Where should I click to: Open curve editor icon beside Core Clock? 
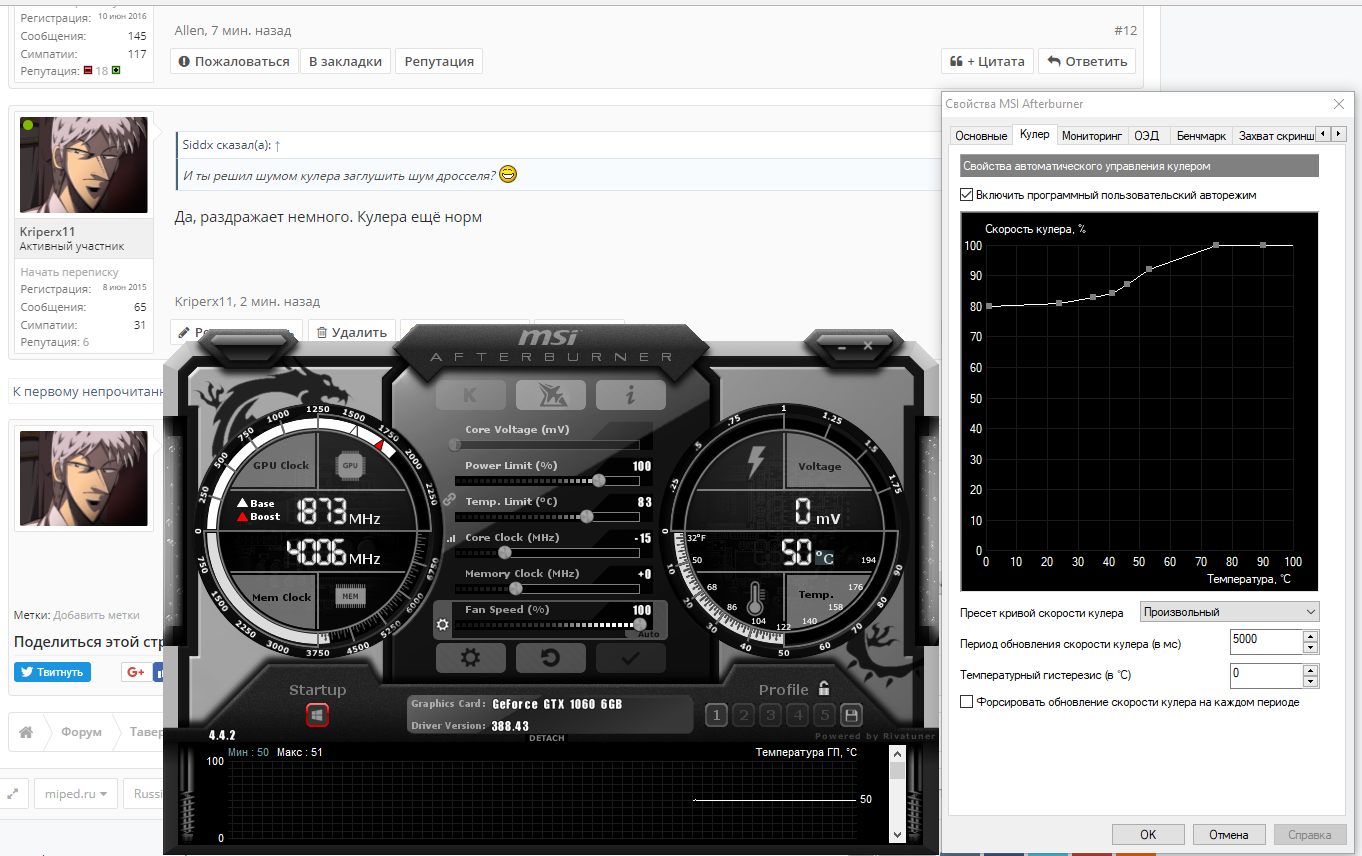point(449,539)
